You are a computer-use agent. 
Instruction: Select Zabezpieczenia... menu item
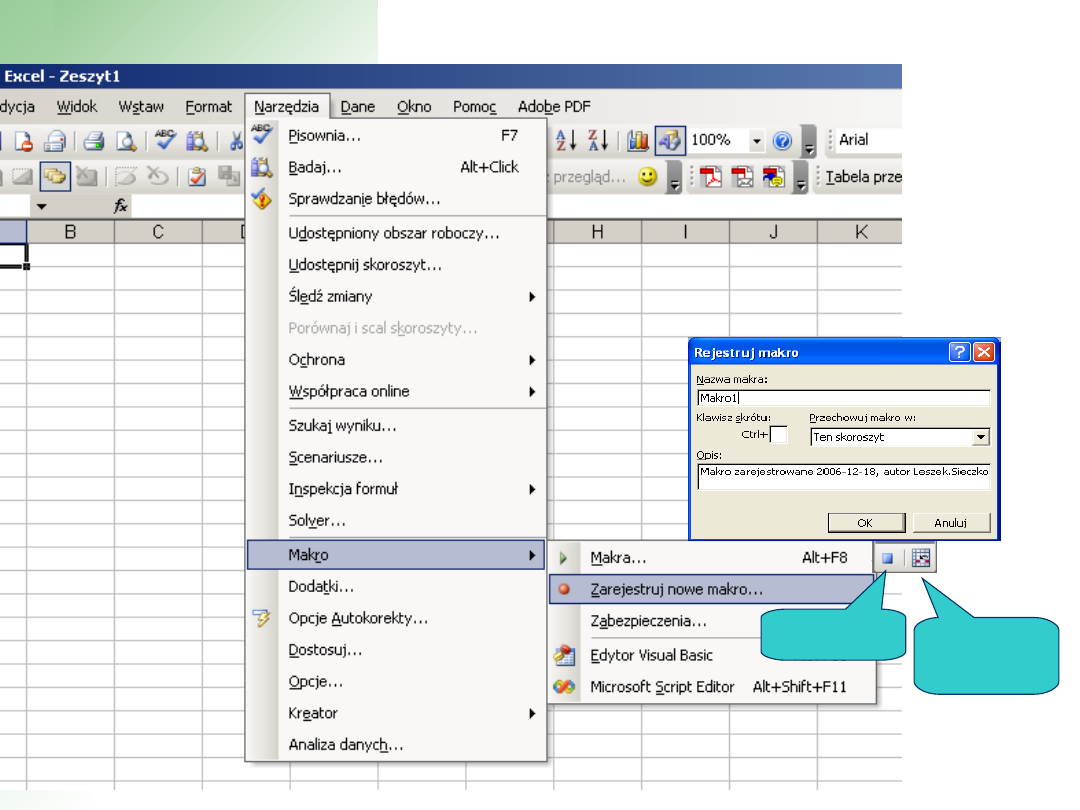(x=712, y=621)
